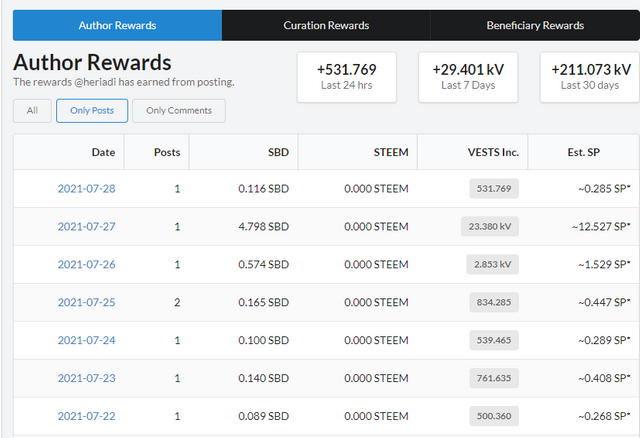
Task: Click the 0.000 STEEM value for 2021-07-27
Action: click(x=376, y=227)
